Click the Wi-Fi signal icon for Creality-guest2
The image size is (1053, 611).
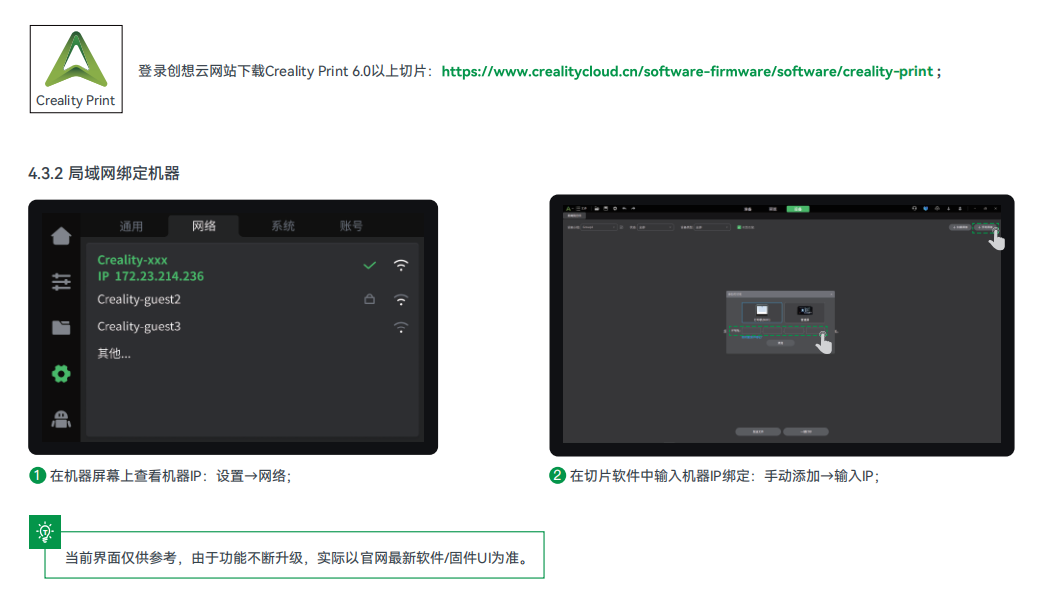[401, 299]
